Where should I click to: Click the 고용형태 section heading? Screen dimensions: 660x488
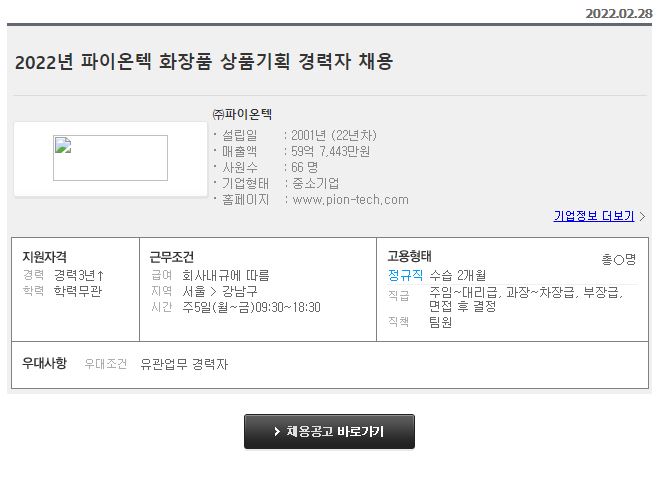pos(409,256)
